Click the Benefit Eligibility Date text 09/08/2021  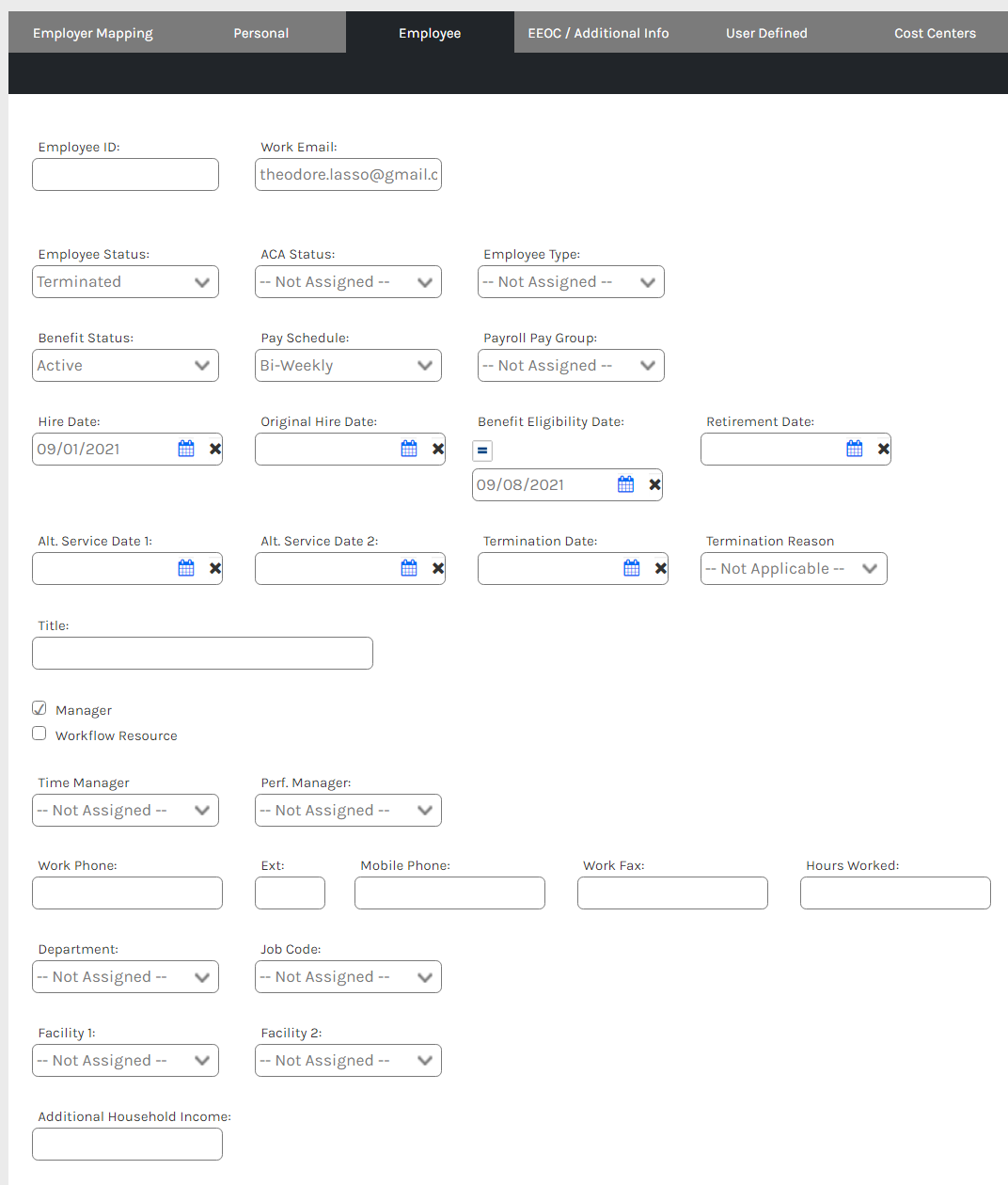[520, 485]
